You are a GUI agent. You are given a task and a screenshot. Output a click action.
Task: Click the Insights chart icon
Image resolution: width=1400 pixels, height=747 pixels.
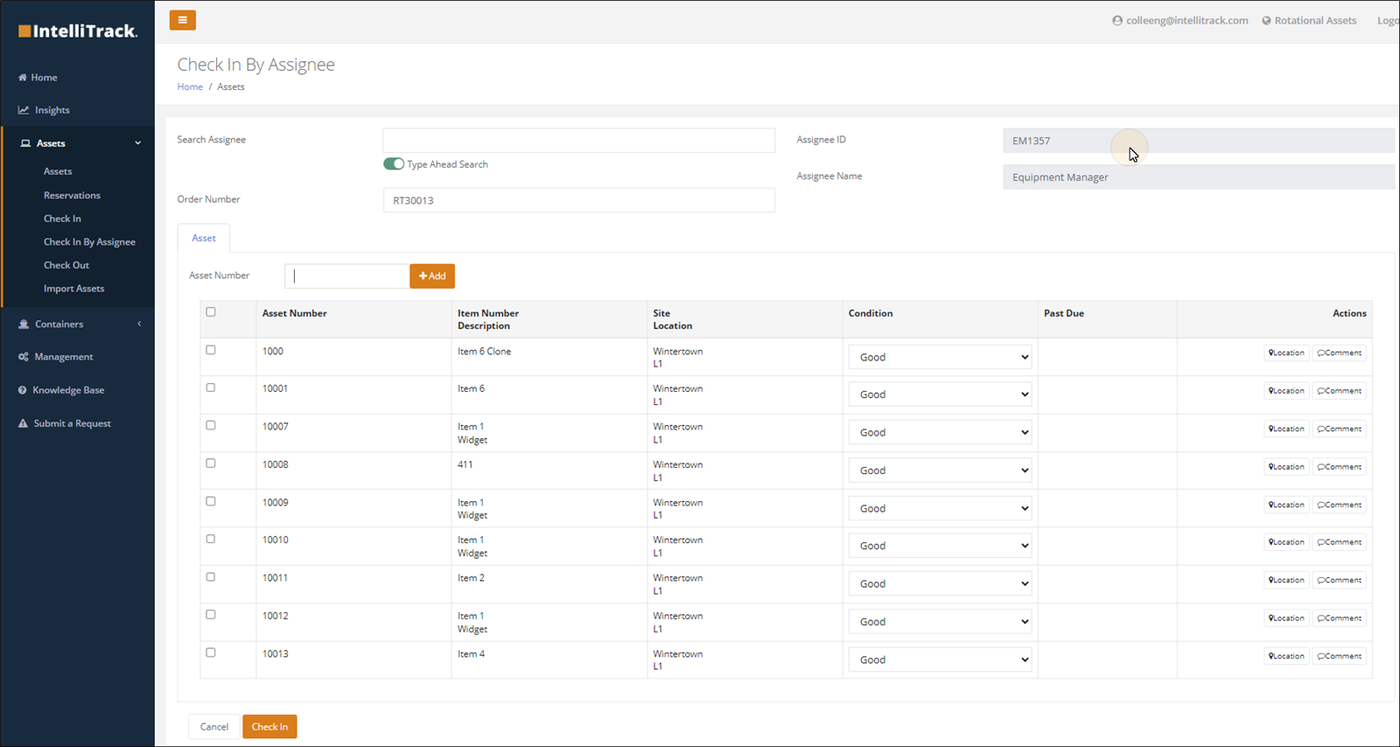[23, 110]
